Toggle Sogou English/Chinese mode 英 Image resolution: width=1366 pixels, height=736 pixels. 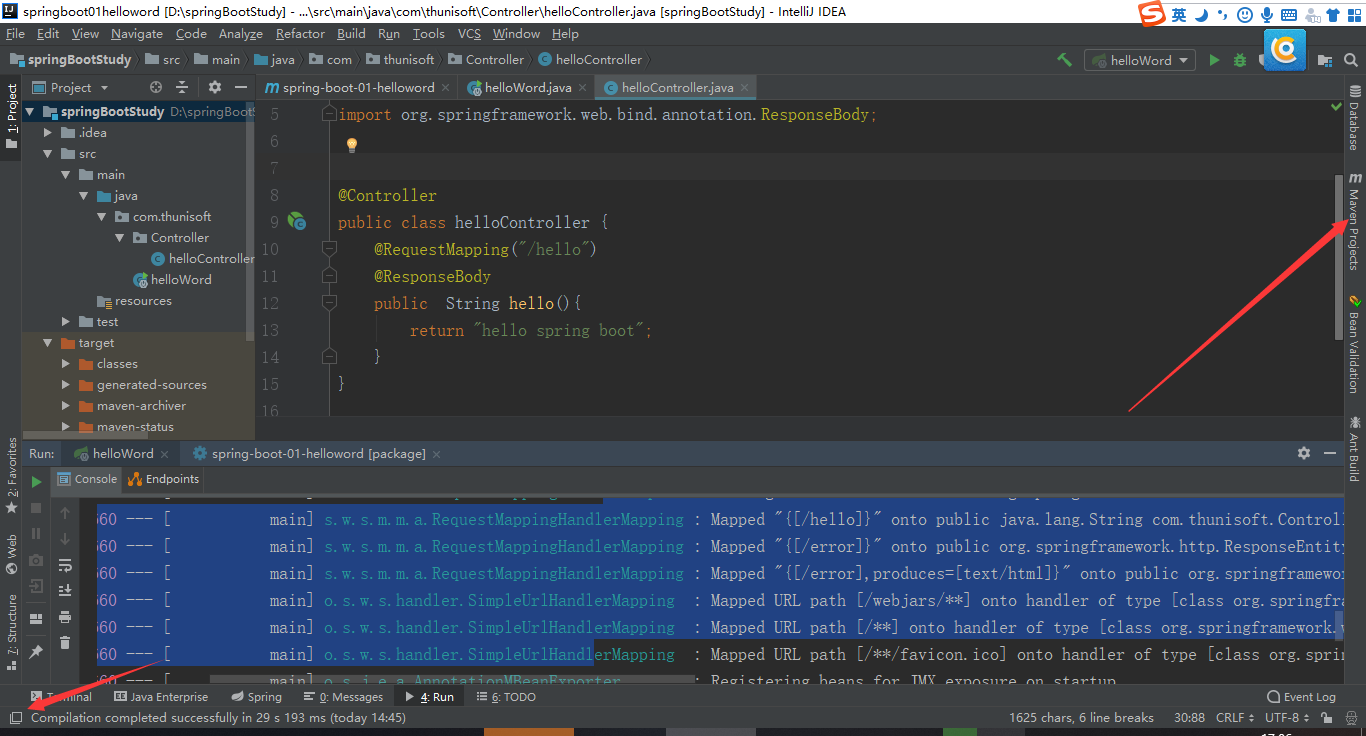(1180, 15)
